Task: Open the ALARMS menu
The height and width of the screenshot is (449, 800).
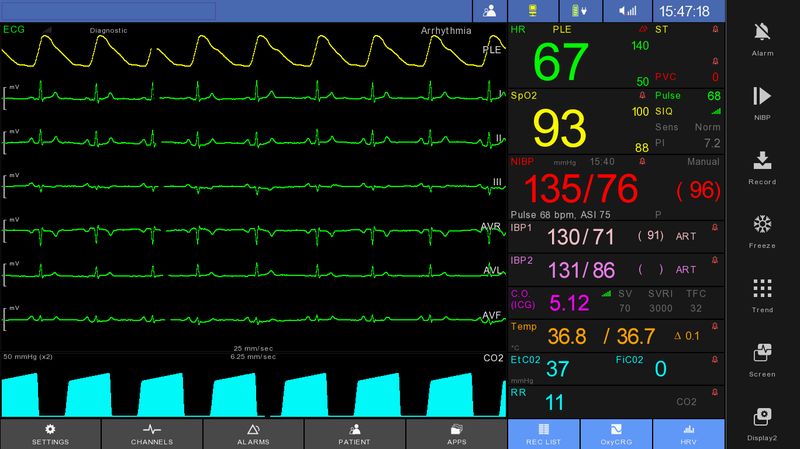Action: (x=253, y=434)
